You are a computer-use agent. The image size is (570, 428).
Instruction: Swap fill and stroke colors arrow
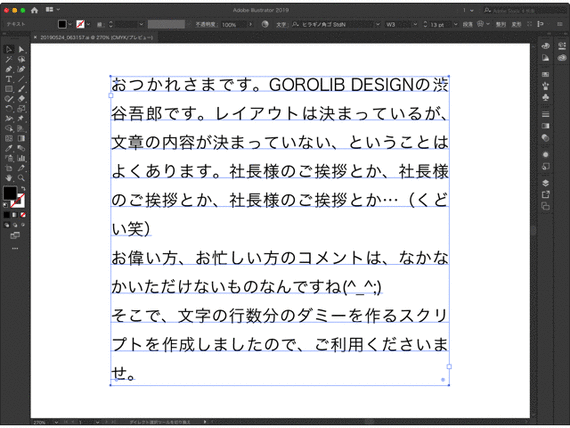(x=23, y=188)
